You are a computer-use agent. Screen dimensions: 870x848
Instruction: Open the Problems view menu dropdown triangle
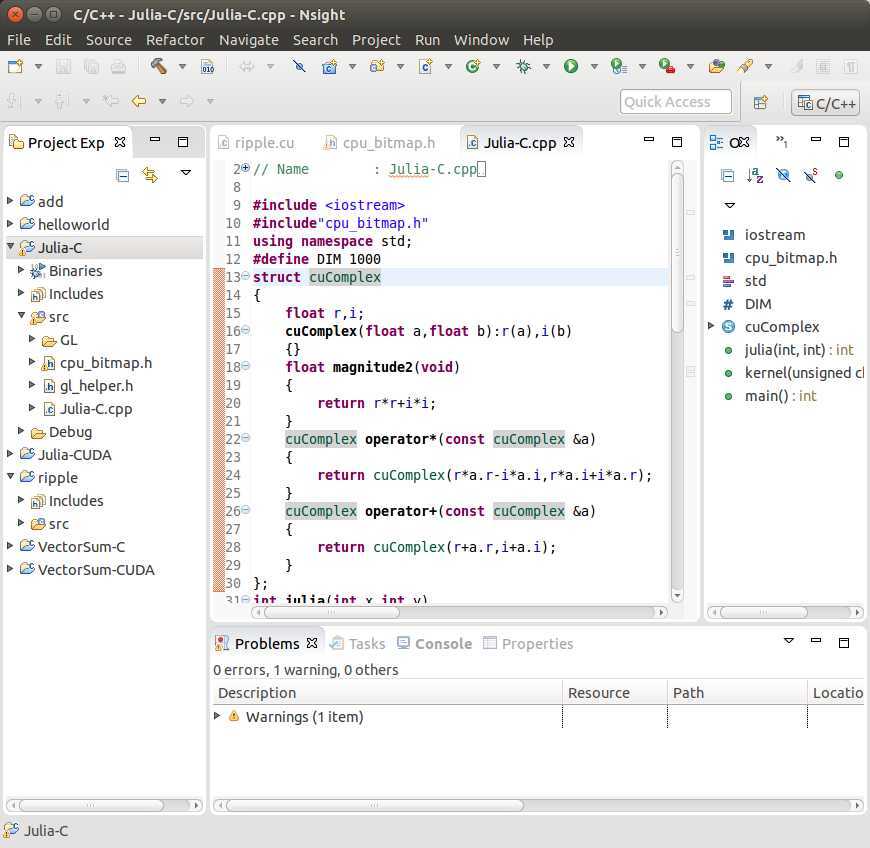788,641
